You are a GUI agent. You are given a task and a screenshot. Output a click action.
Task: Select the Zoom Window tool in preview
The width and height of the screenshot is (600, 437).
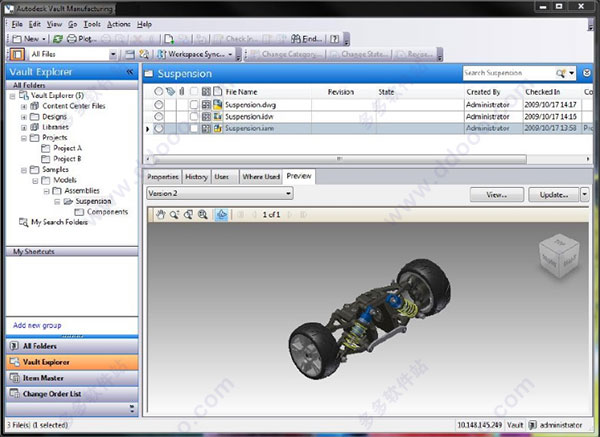188,215
